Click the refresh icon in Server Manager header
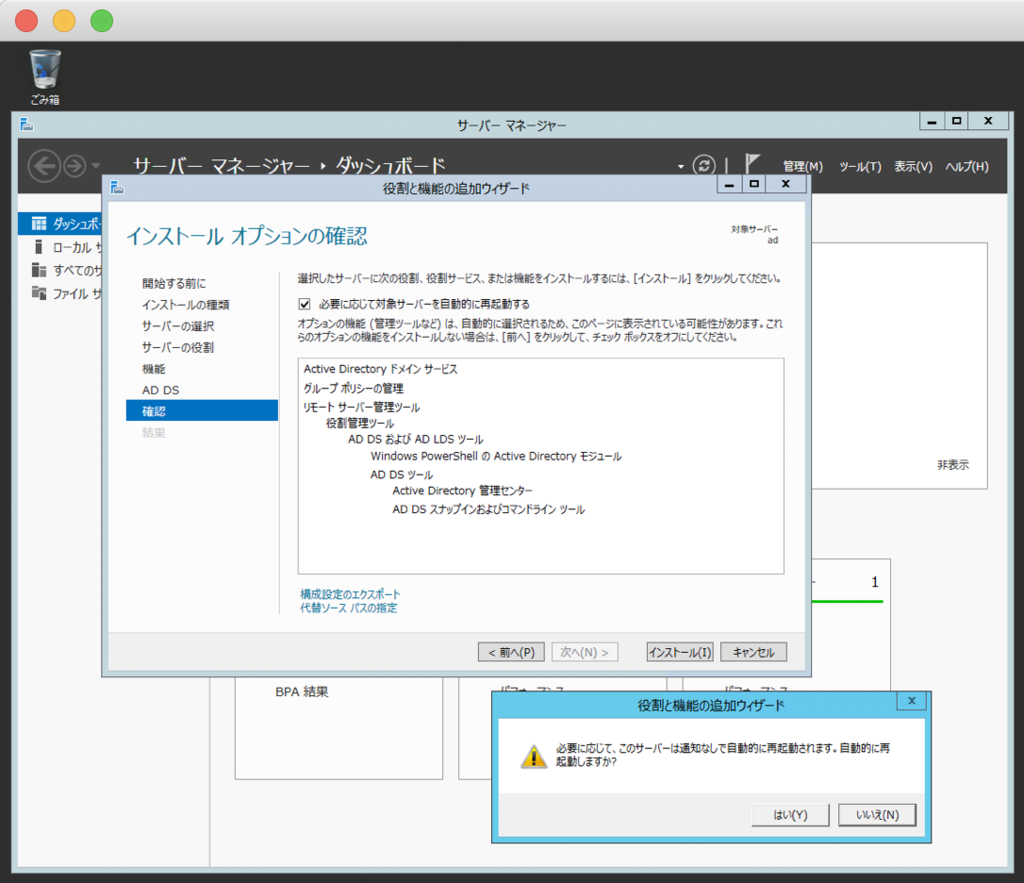Image resolution: width=1024 pixels, height=883 pixels. (704, 165)
